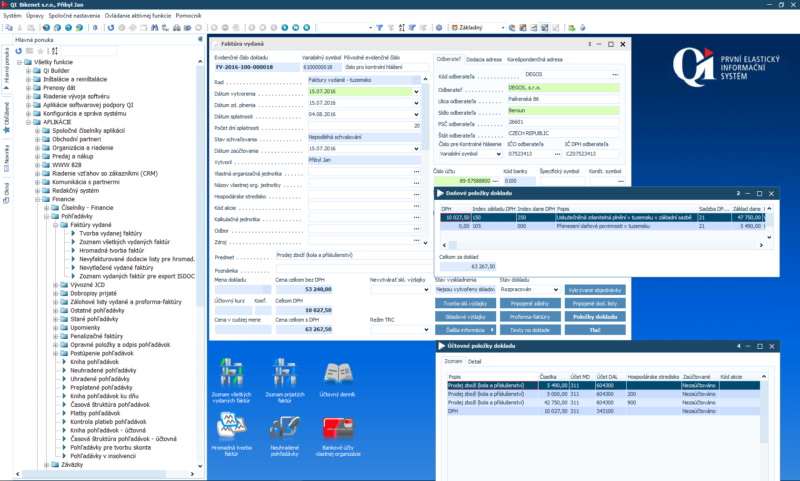800x481 pixels.
Task: Open the Pomocník menu
Action: 188,16
